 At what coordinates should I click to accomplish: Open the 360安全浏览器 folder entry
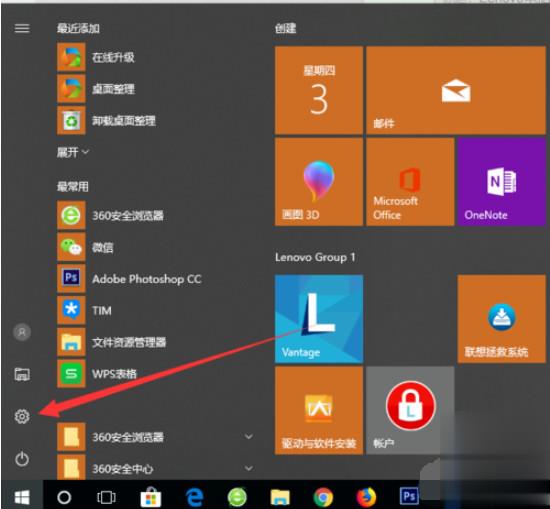click(154, 437)
